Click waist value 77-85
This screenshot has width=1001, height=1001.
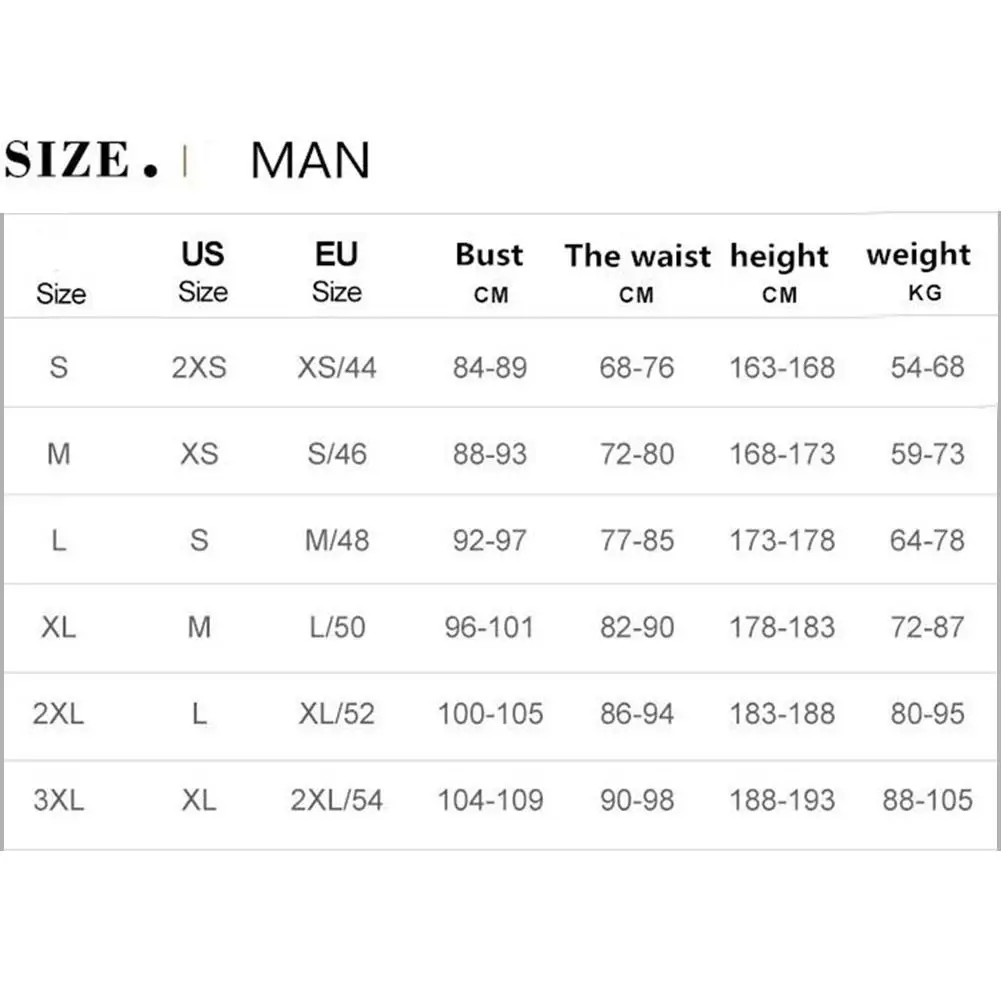tap(637, 541)
